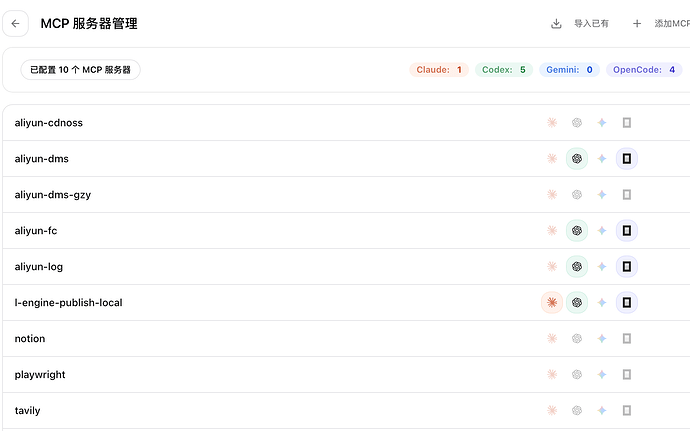The image size is (690, 441).
Task: Enable OpenCode for aliyun-dms-gzy
Action: pos(627,195)
